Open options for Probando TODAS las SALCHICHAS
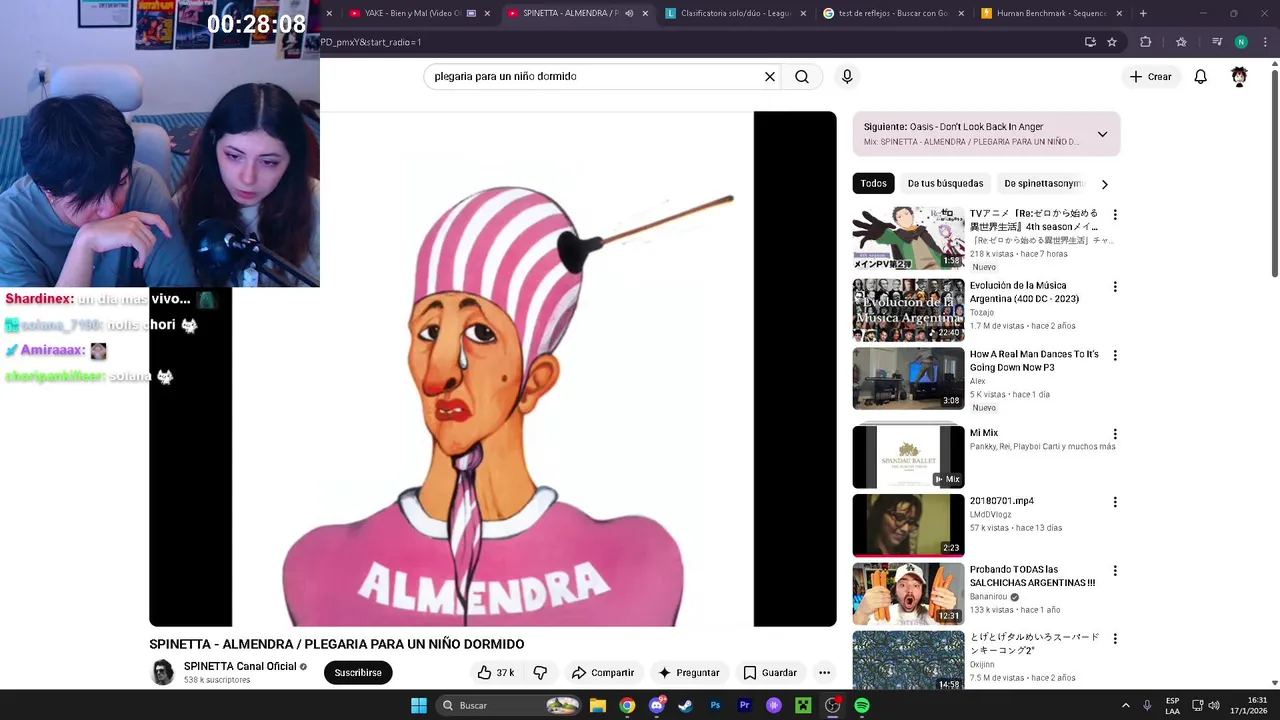The width and height of the screenshot is (1280, 720). tap(1115, 571)
